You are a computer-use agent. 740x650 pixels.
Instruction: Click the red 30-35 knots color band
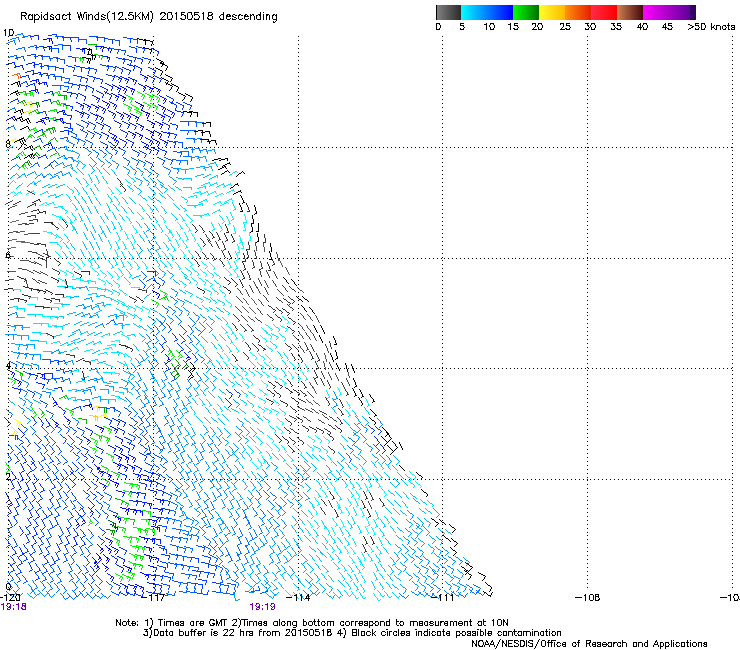pos(604,12)
